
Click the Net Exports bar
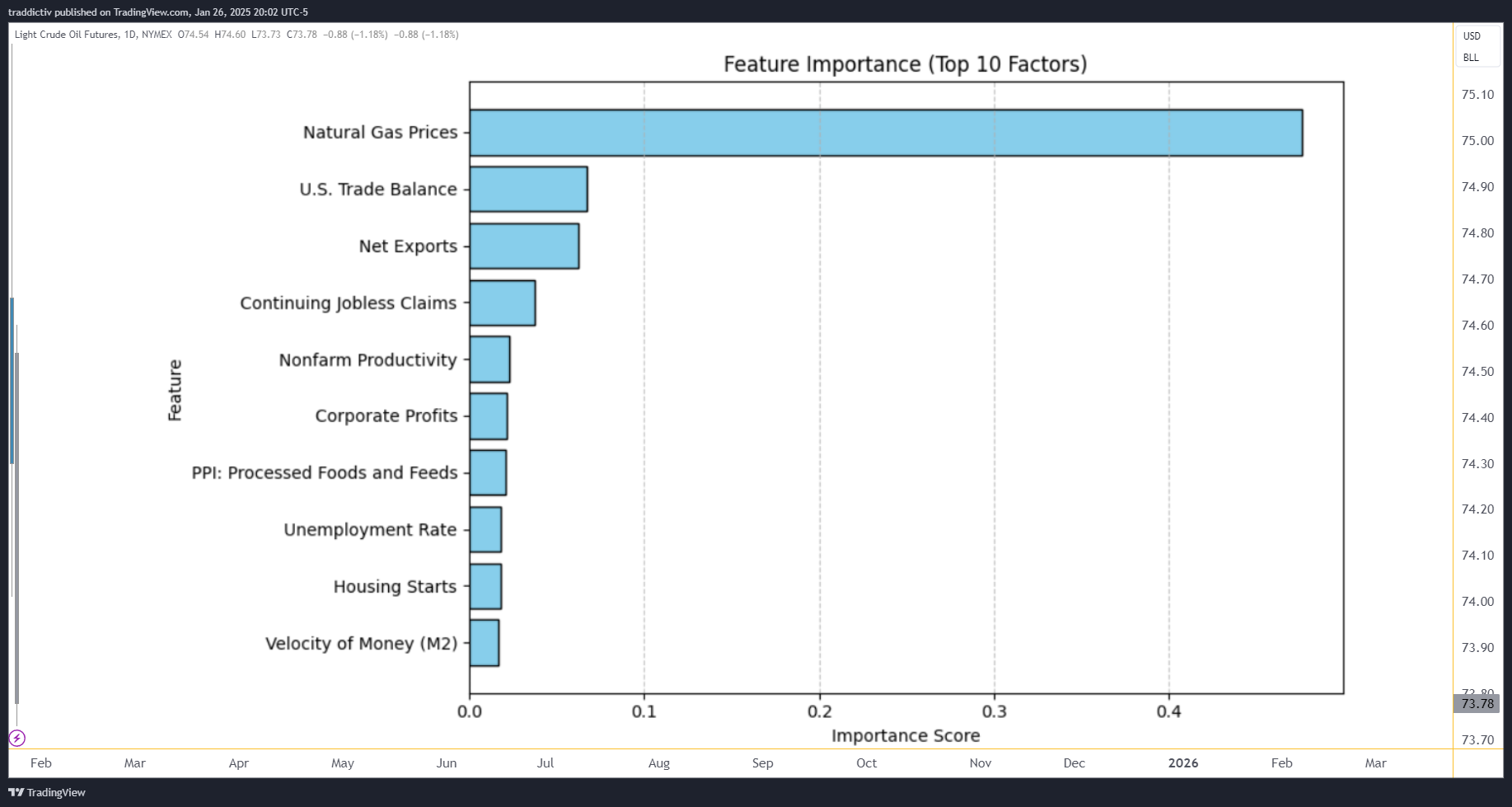pos(524,246)
